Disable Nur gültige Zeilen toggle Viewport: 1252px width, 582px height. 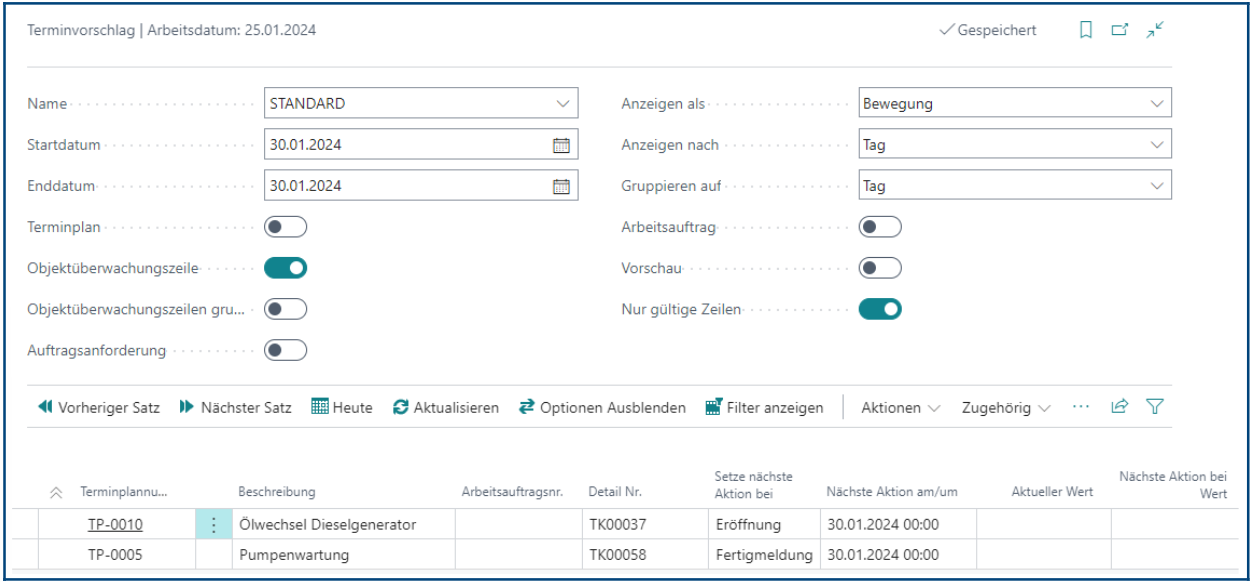click(x=880, y=309)
